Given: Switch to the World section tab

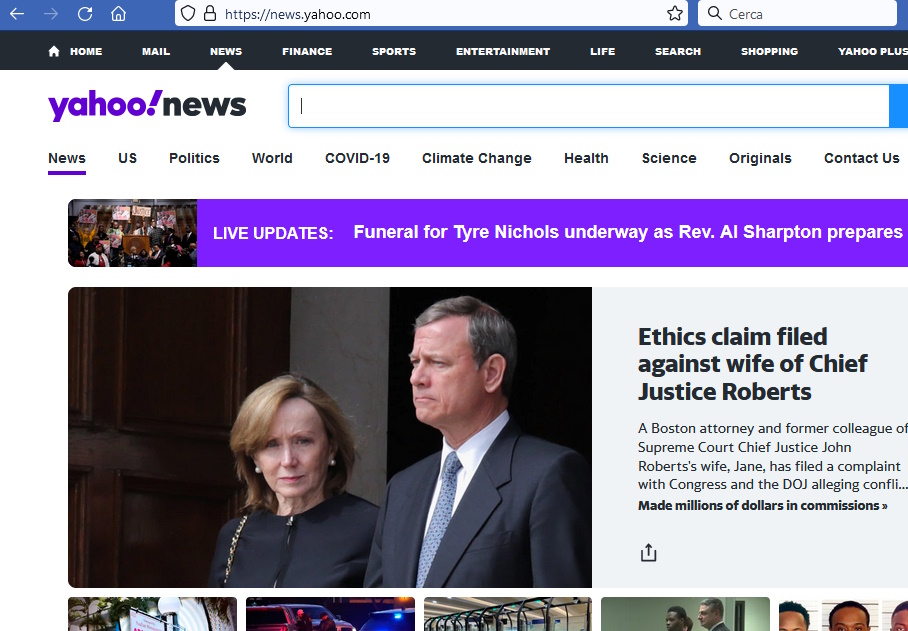Looking at the screenshot, I should coord(272,158).
